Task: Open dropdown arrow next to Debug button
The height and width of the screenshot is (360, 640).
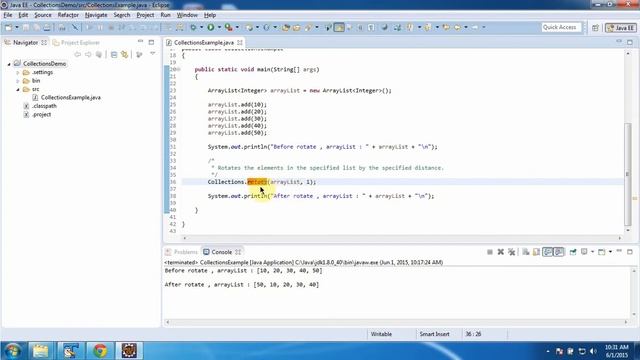Action: [201, 27]
